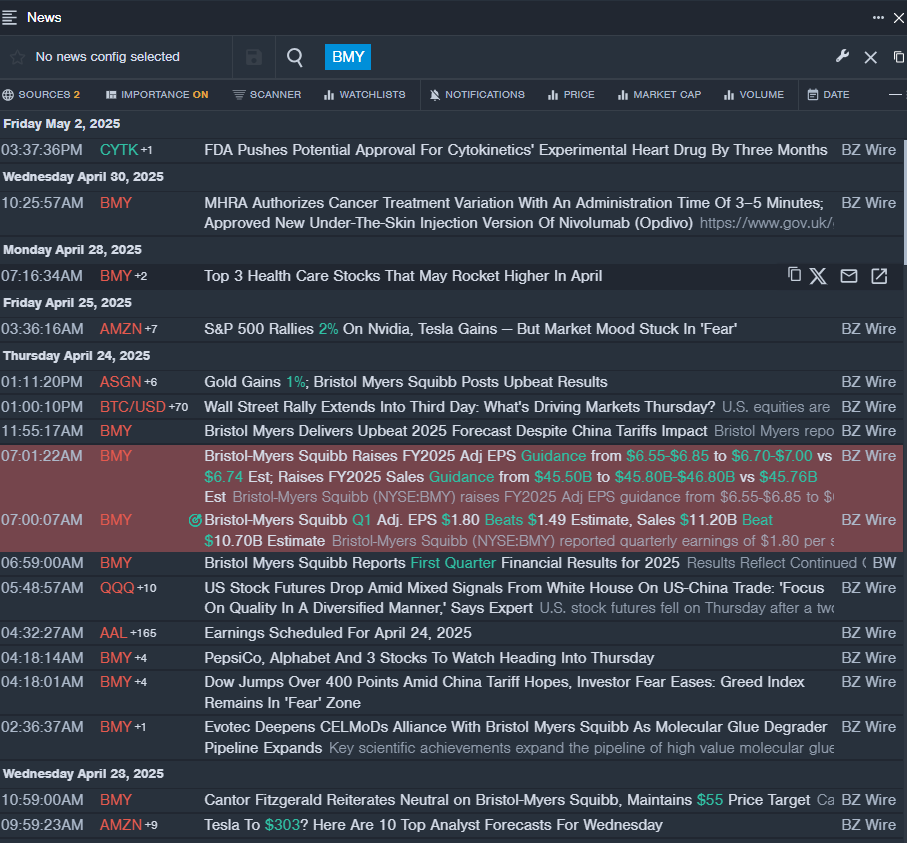Screen dimensions: 907x843
Task: Collapse the filter bar with the minus icon
Action: pos(895,94)
